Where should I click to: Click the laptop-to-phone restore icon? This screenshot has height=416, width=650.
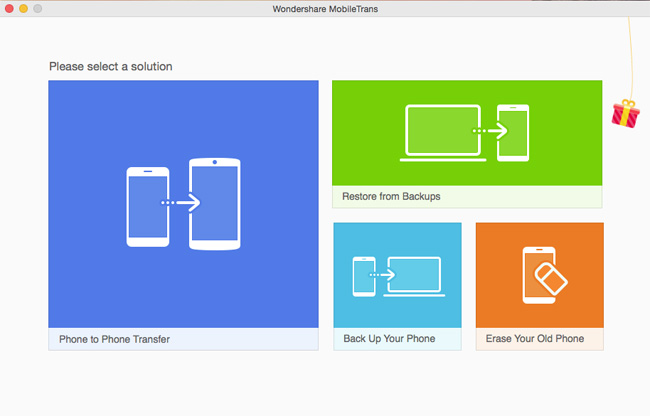[x=467, y=132]
